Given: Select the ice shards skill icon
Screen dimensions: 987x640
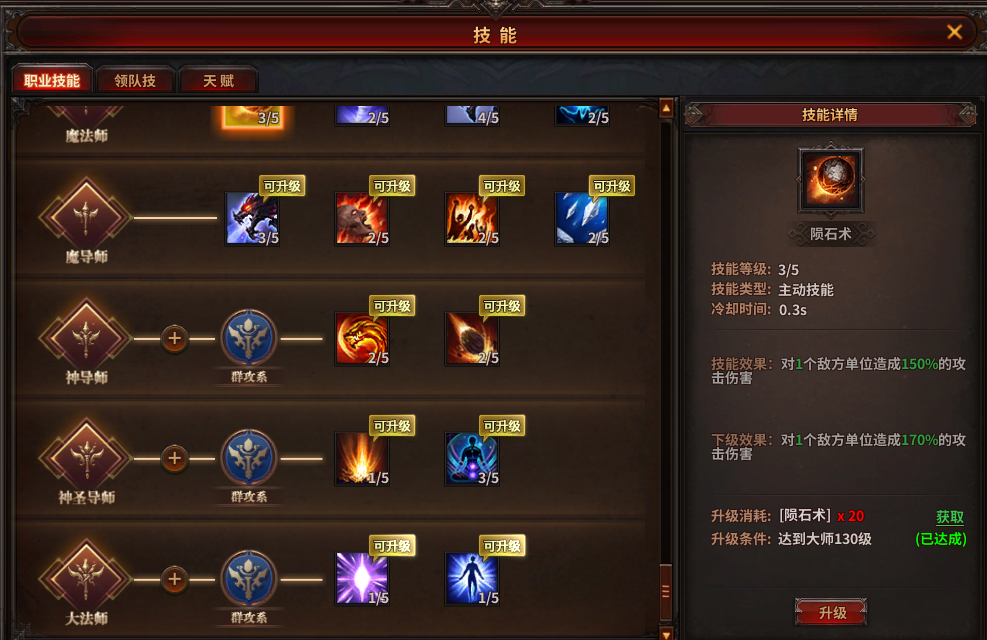Looking at the screenshot, I should (582, 218).
